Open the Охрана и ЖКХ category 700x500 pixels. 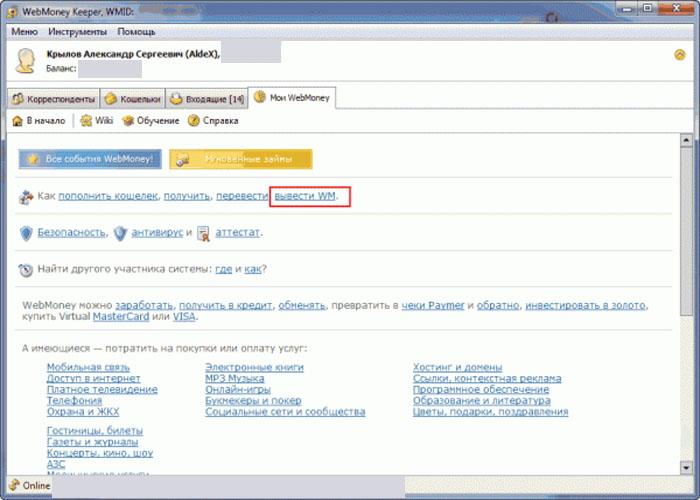(83, 412)
